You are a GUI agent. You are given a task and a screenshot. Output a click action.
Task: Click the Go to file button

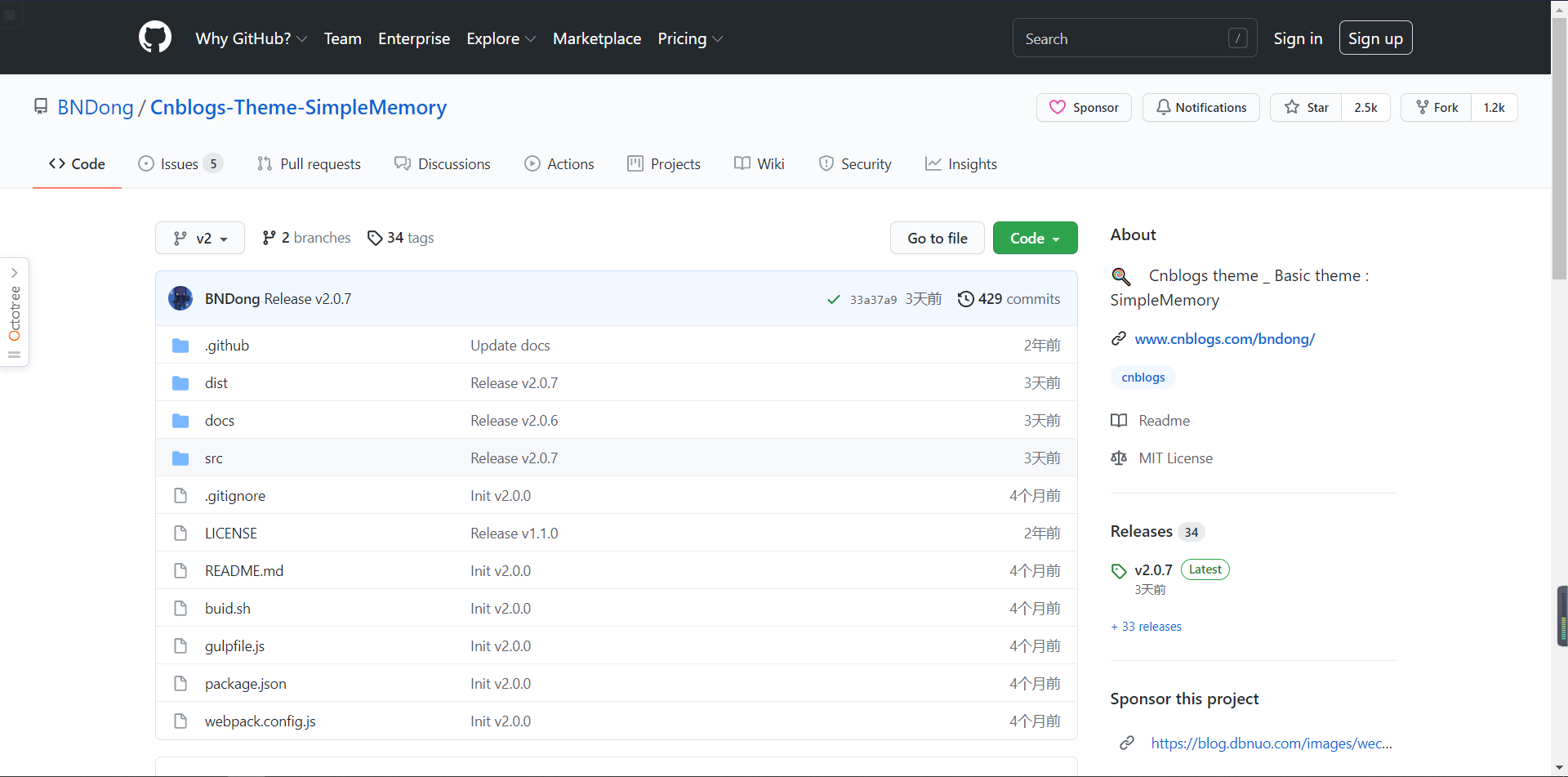(938, 238)
